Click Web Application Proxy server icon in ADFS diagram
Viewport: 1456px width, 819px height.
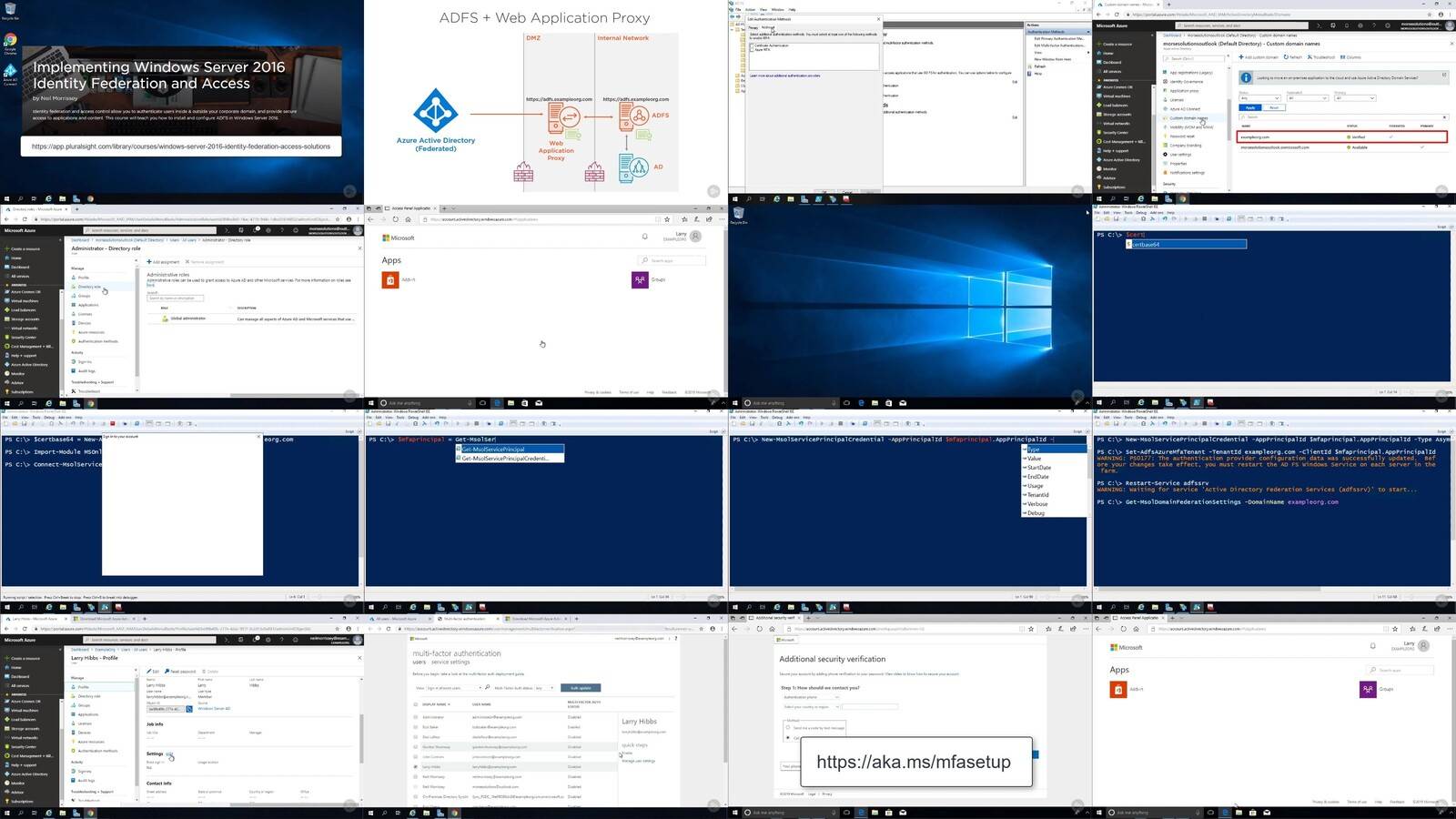tap(563, 118)
